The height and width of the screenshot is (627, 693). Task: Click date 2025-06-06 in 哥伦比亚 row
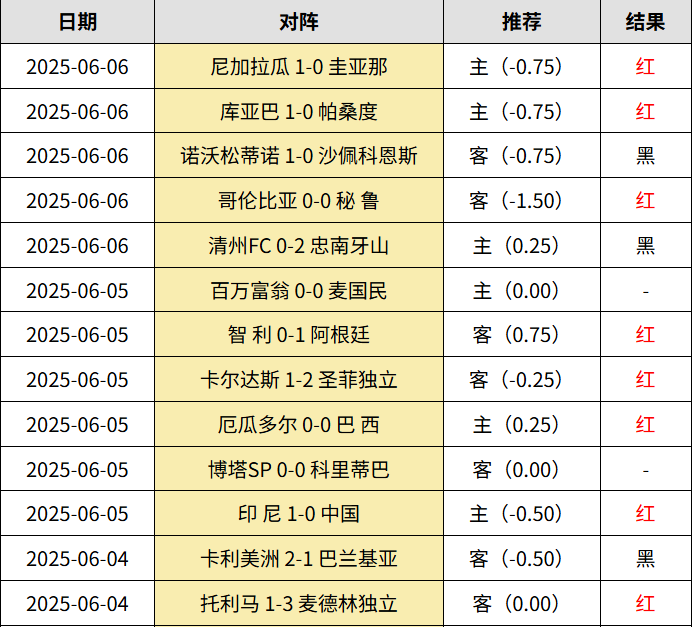tap(77, 201)
